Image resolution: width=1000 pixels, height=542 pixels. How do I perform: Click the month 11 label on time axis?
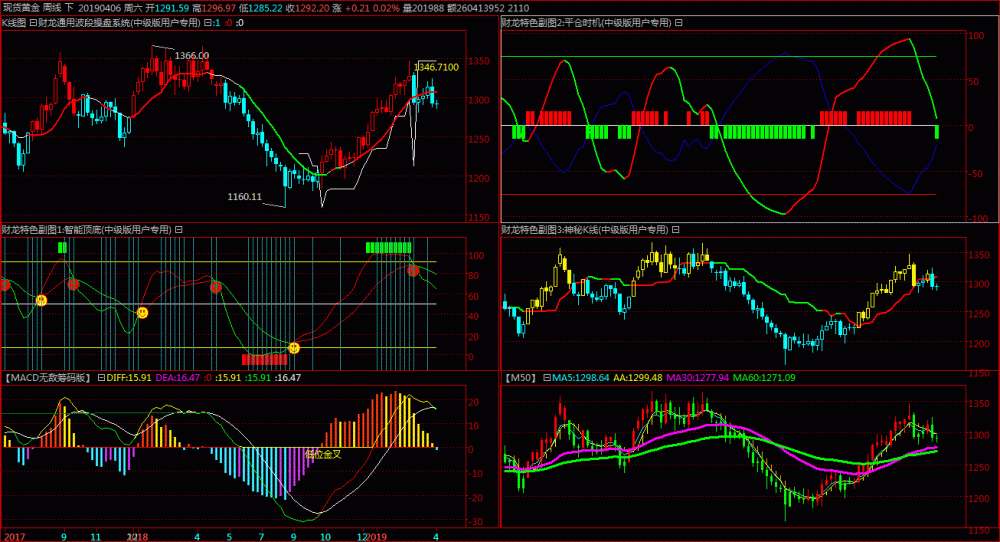pos(95,536)
